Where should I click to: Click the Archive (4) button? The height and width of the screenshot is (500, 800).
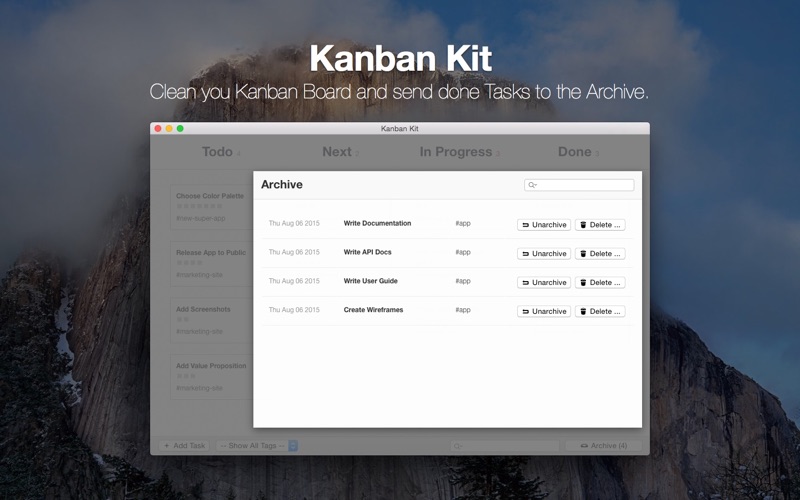tap(604, 445)
